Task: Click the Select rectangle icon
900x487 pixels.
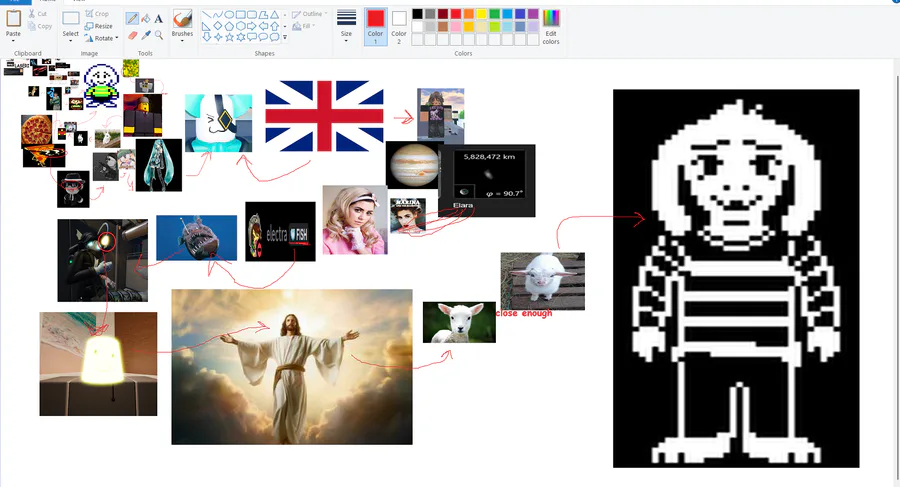Action: pos(71,19)
